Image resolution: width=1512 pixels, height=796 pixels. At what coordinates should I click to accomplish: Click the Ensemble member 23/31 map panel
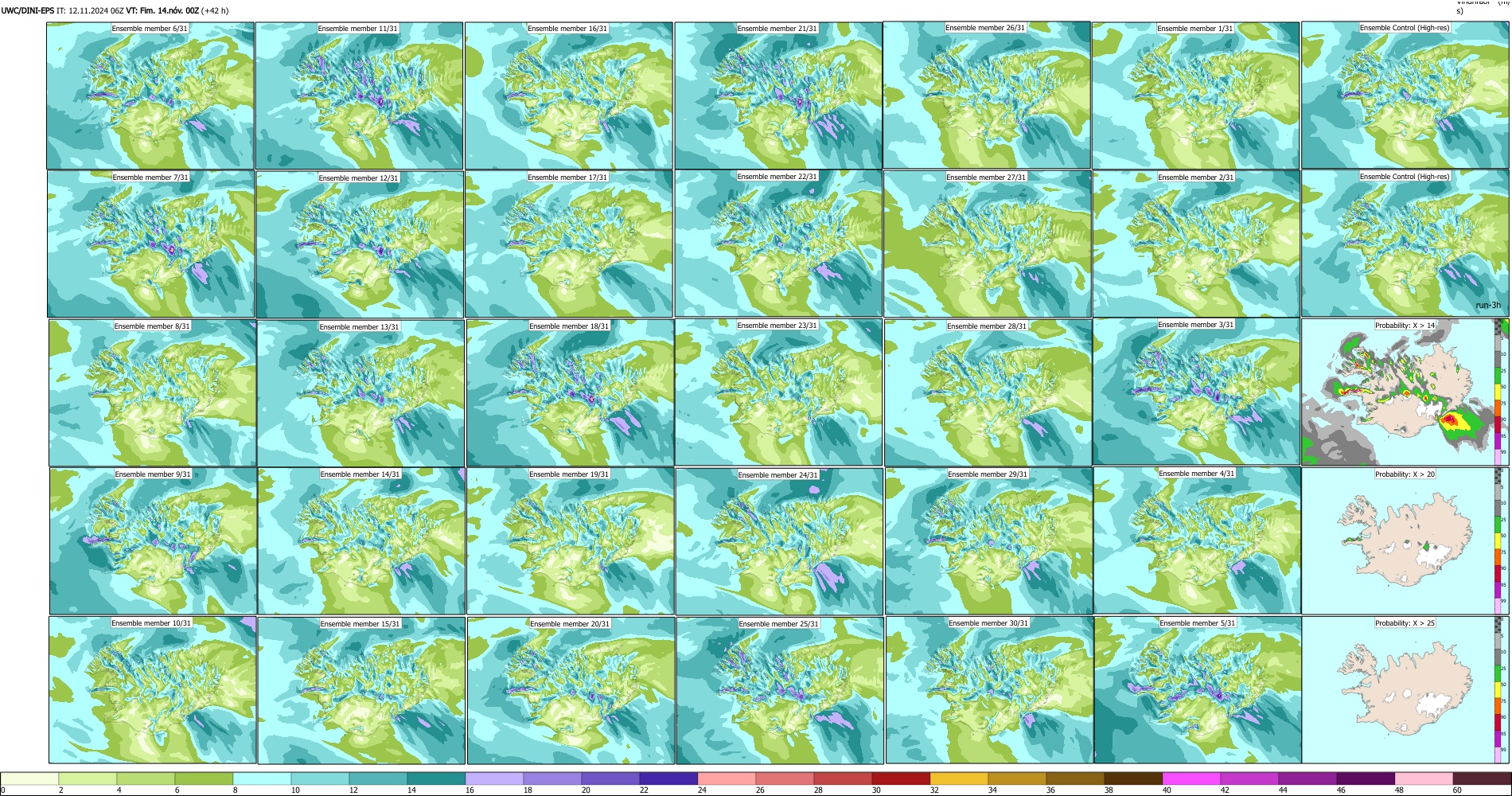pyautogui.click(x=778, y=392)
